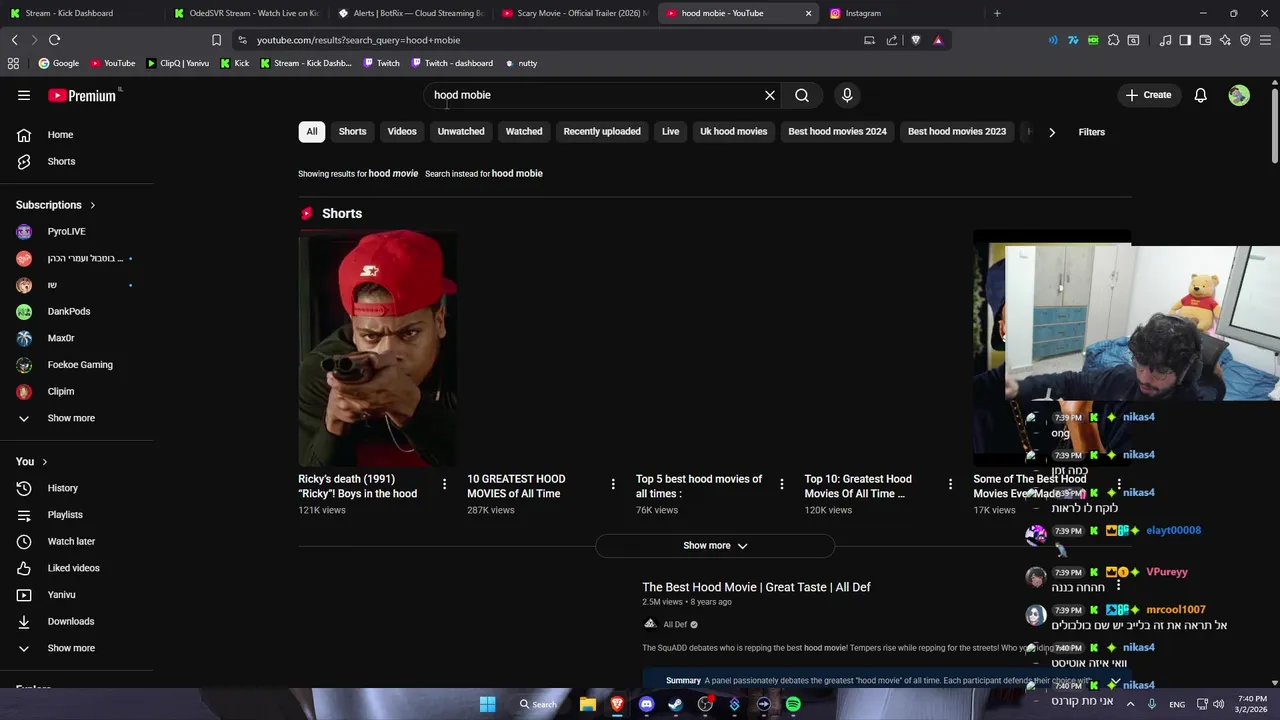Search instead for hood mobie link

click(483, 174)
